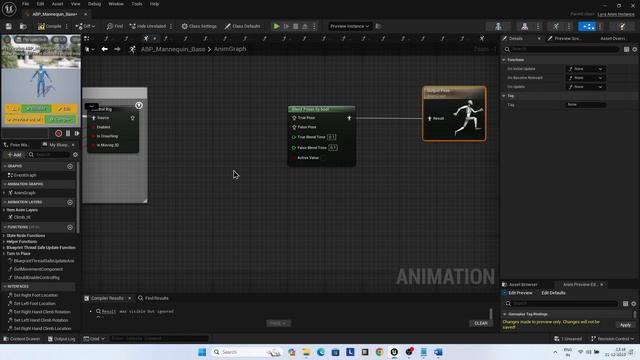Select the active Blueprint mode icon
The width and height of the screenshot is (640, 360).
coord(587,27)
